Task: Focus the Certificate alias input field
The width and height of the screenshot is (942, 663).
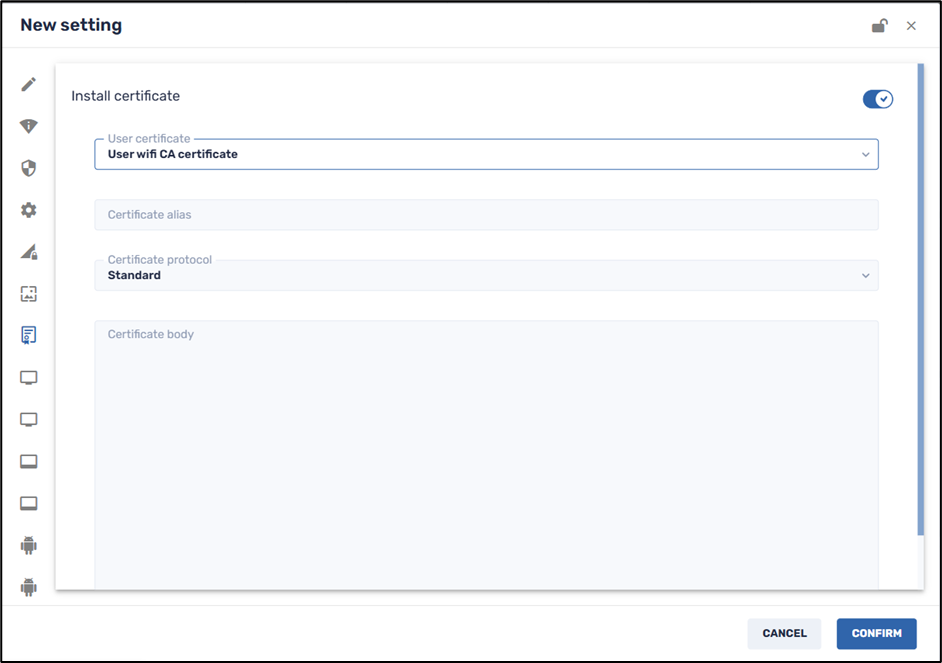Action: [x=486, y=215]
